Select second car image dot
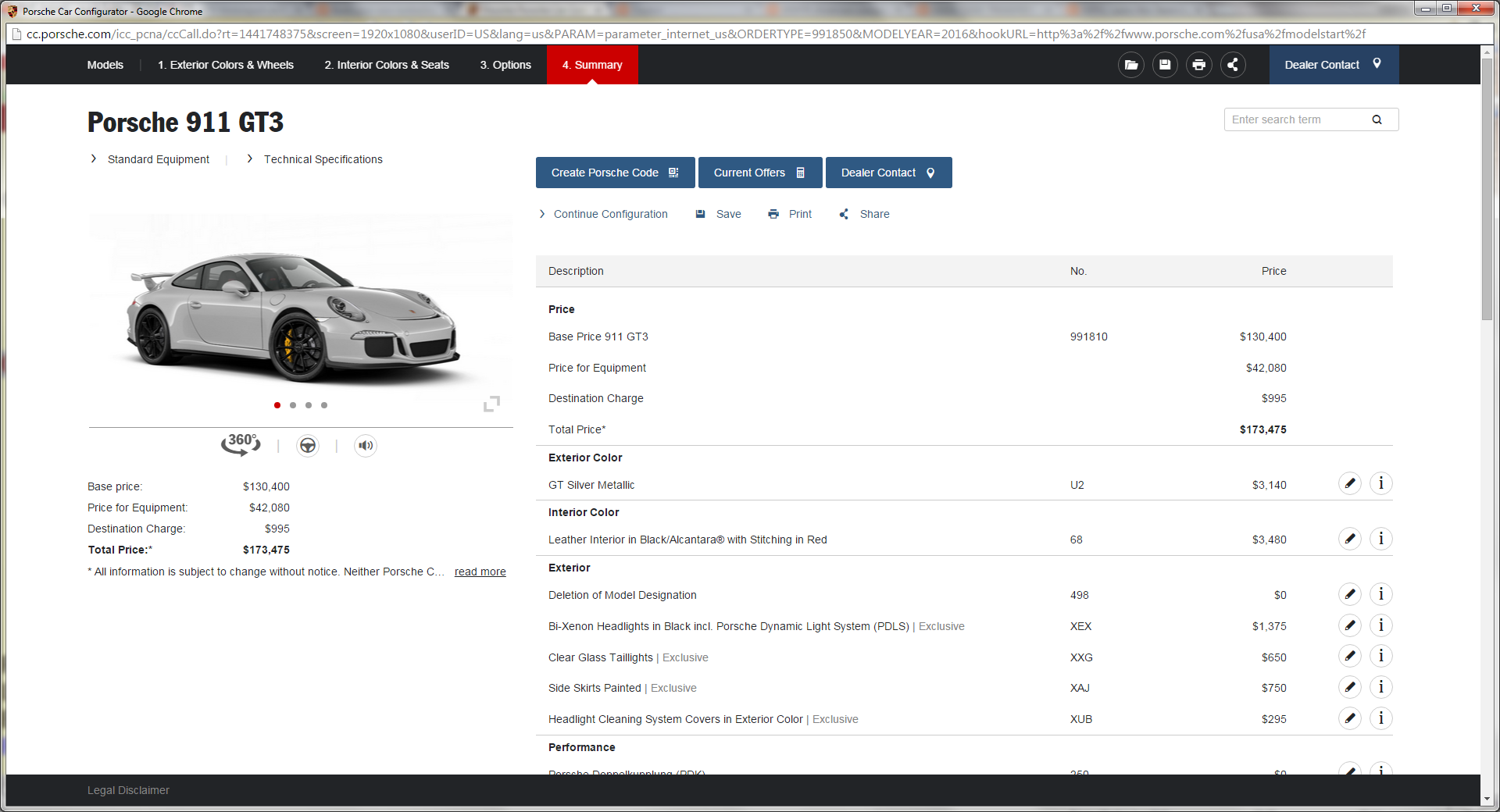1500x812 pixels. click(293, 405)
